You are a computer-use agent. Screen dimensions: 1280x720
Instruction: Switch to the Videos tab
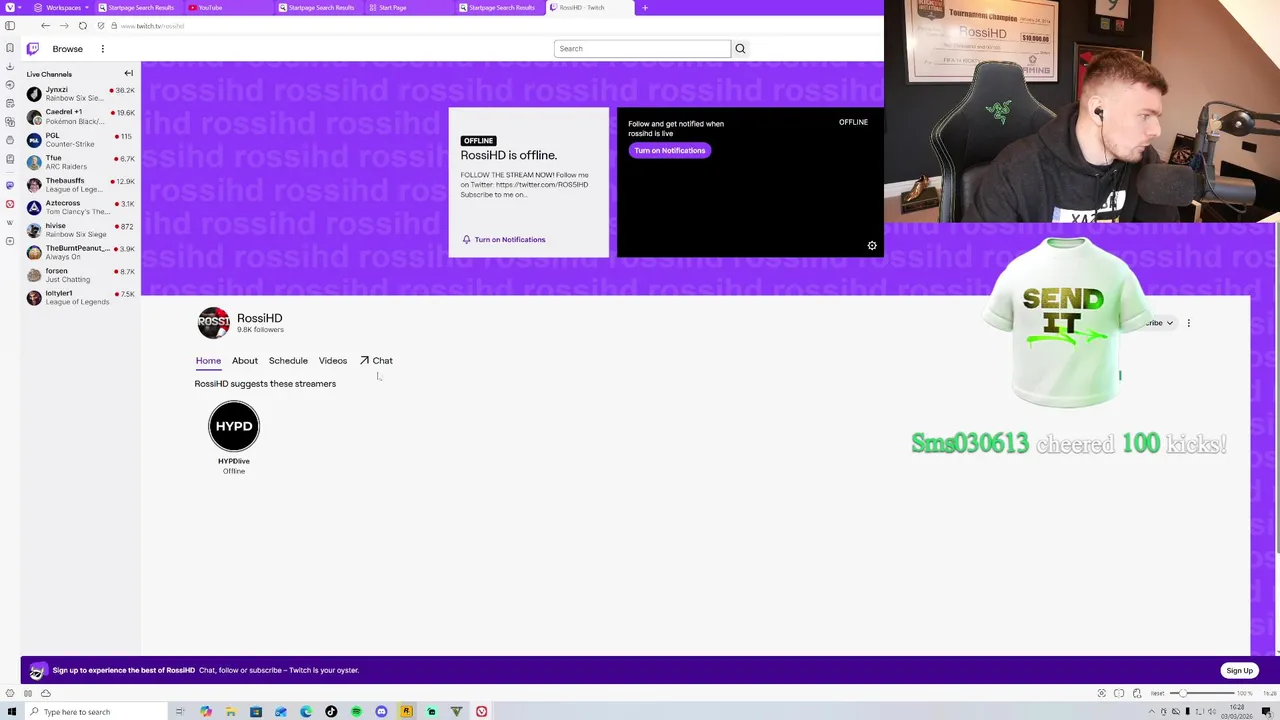pyautogui.click(x=333, y=360)
